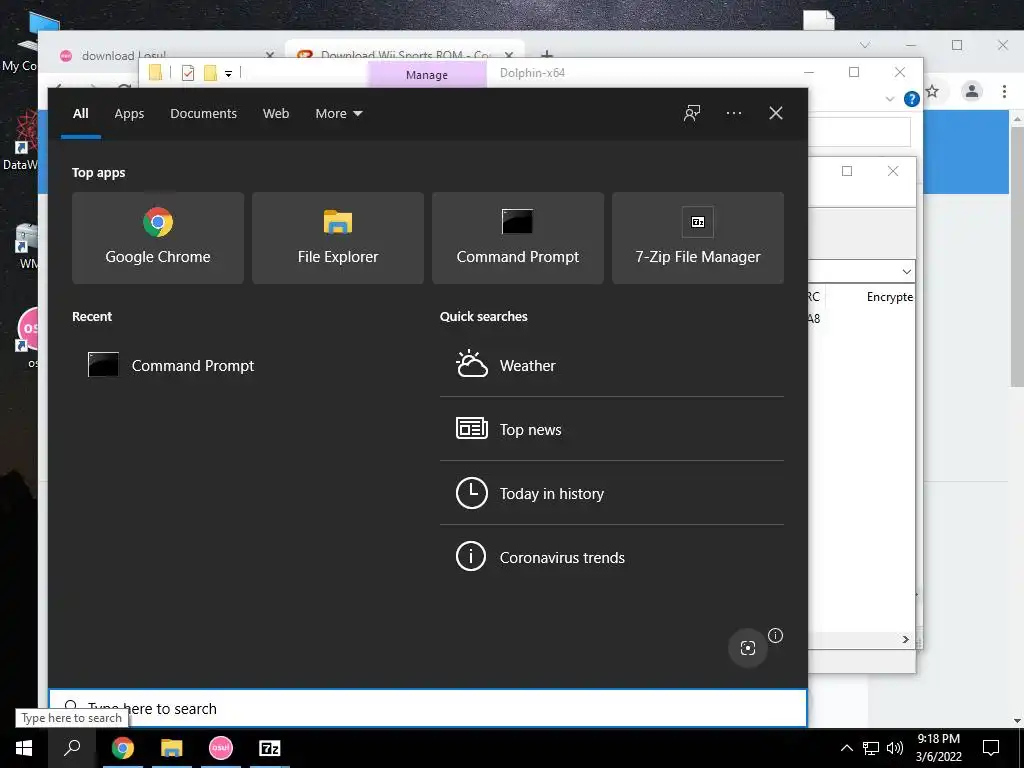Open Chrome from the taskbar
Screen dimensions: 1024x768
point(122,748)
